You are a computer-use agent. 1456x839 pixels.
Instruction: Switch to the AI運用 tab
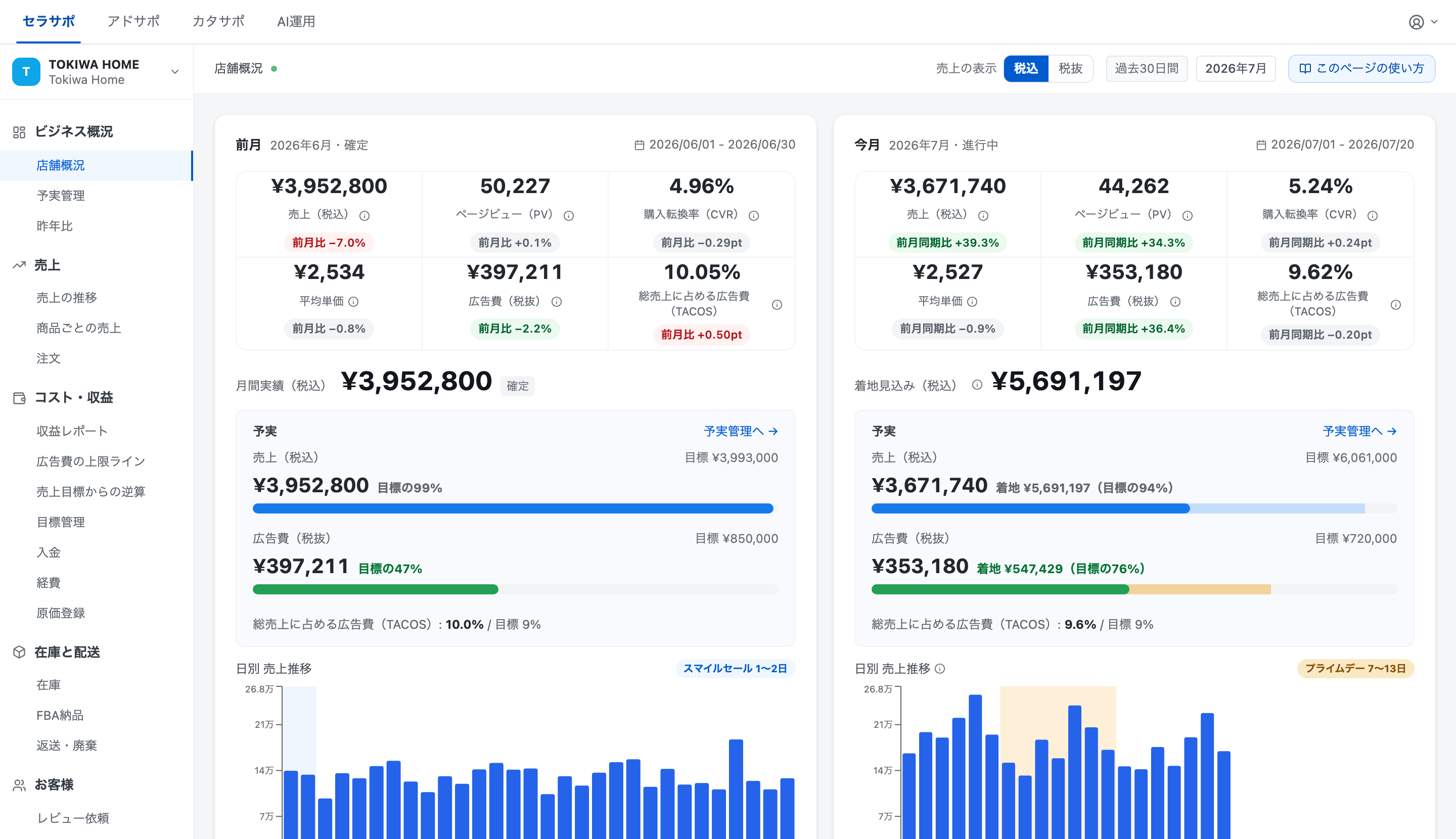point(296,22)
